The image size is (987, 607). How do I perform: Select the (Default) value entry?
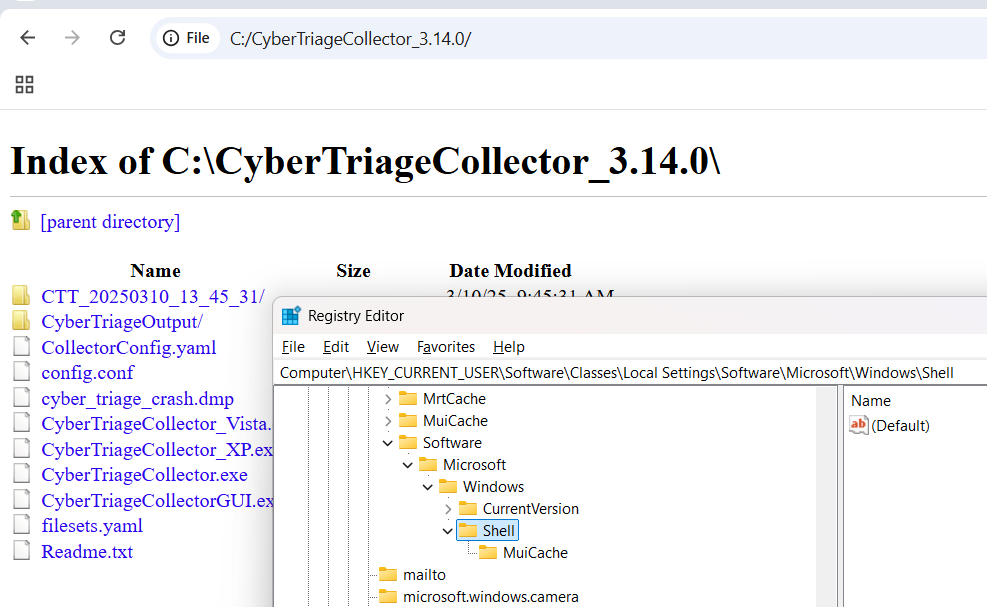pyautogui.click(x=900, y=426)
